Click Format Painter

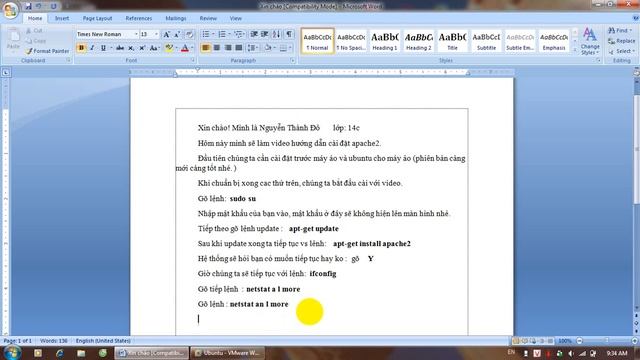tap(47, 51)
